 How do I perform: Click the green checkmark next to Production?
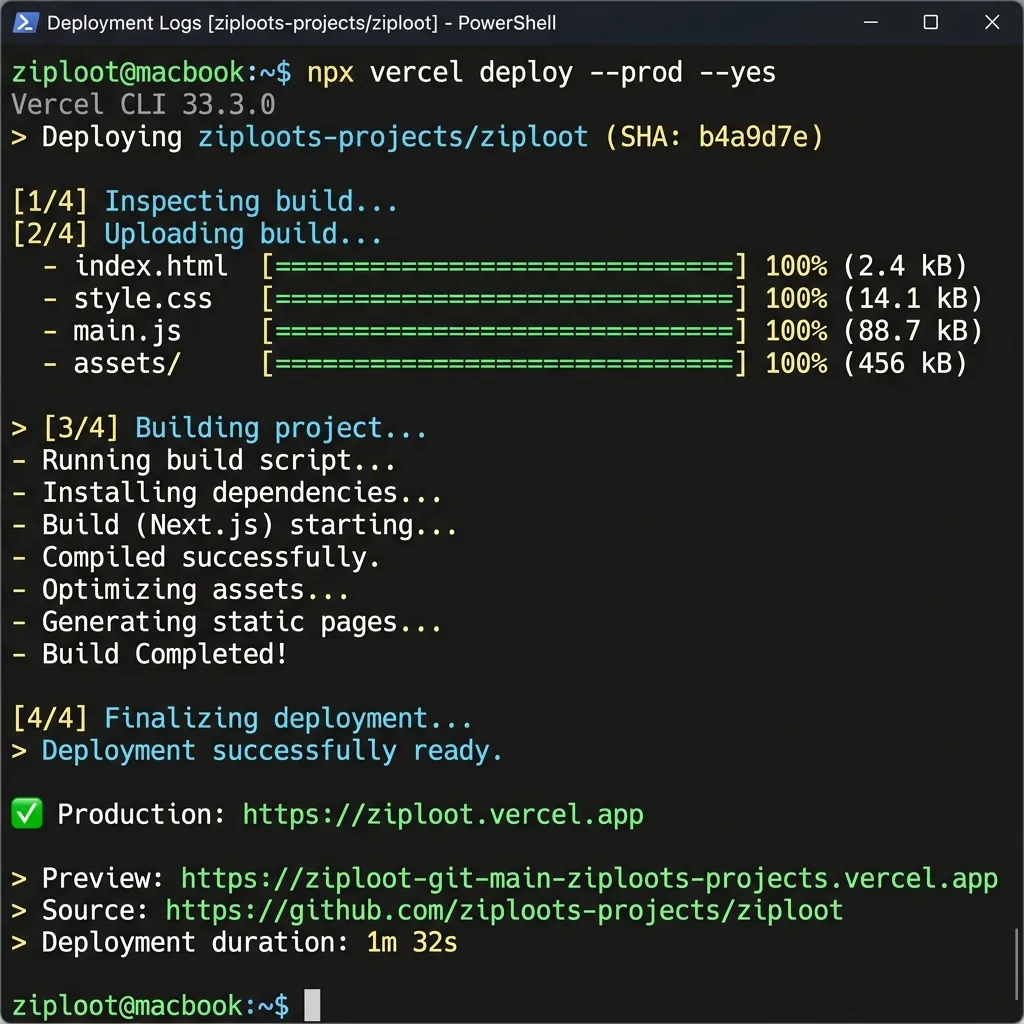tap(27, 814)
